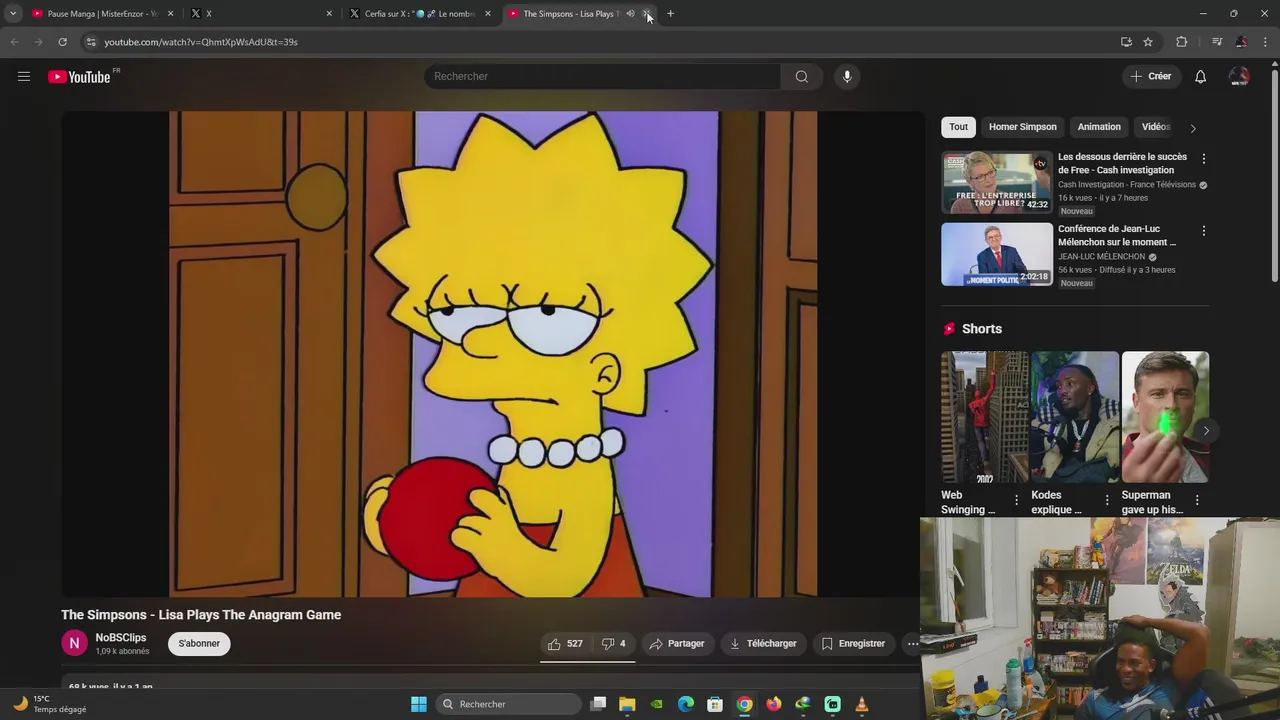
Task: Open the YouTube hamburger guide menu
Action: (x=24, y=76)
